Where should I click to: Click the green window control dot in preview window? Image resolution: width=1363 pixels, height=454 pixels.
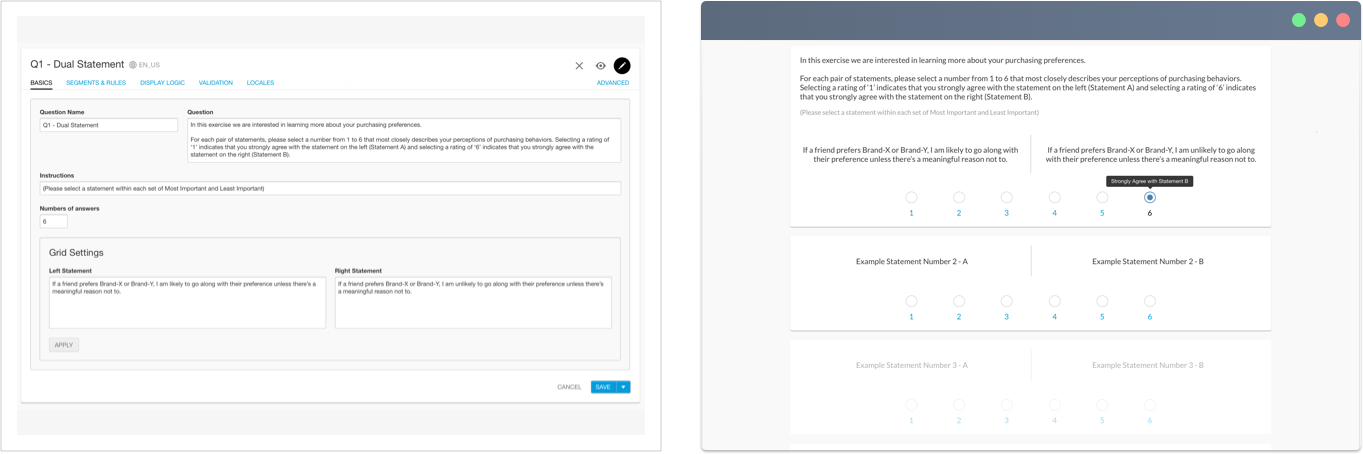(1299, 20)
